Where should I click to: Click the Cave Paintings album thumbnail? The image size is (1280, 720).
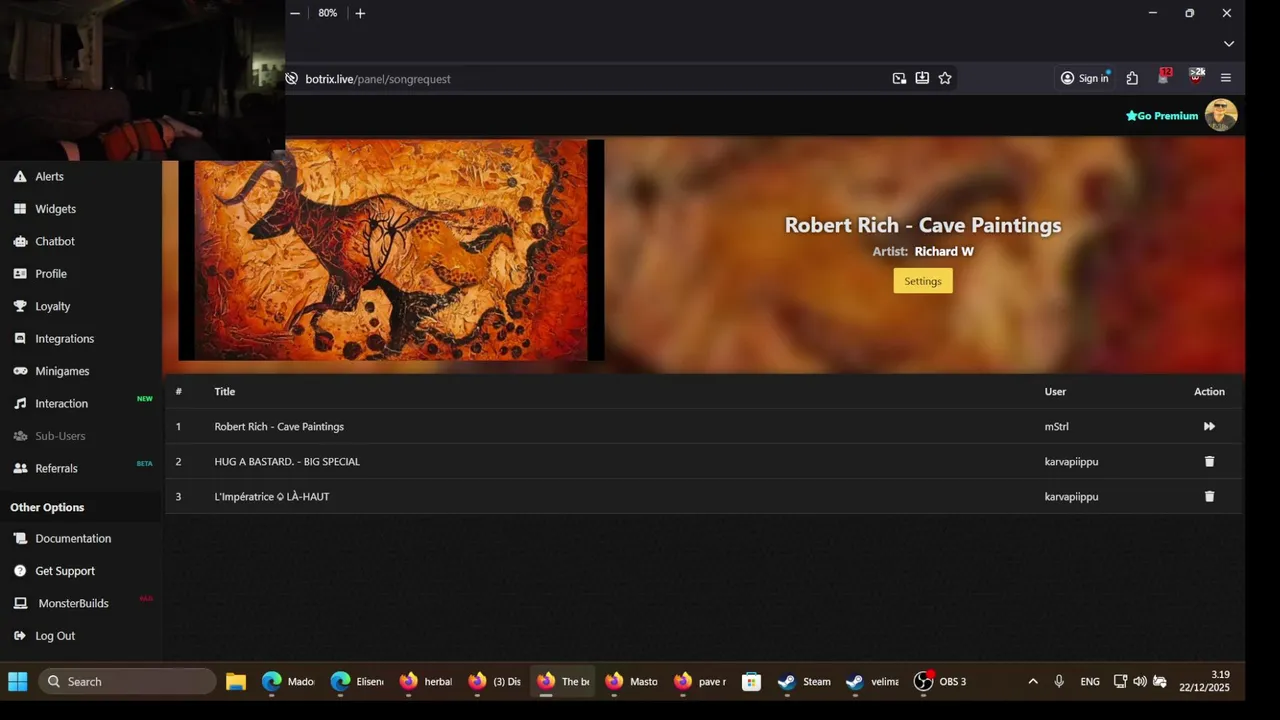click(391, 250)
